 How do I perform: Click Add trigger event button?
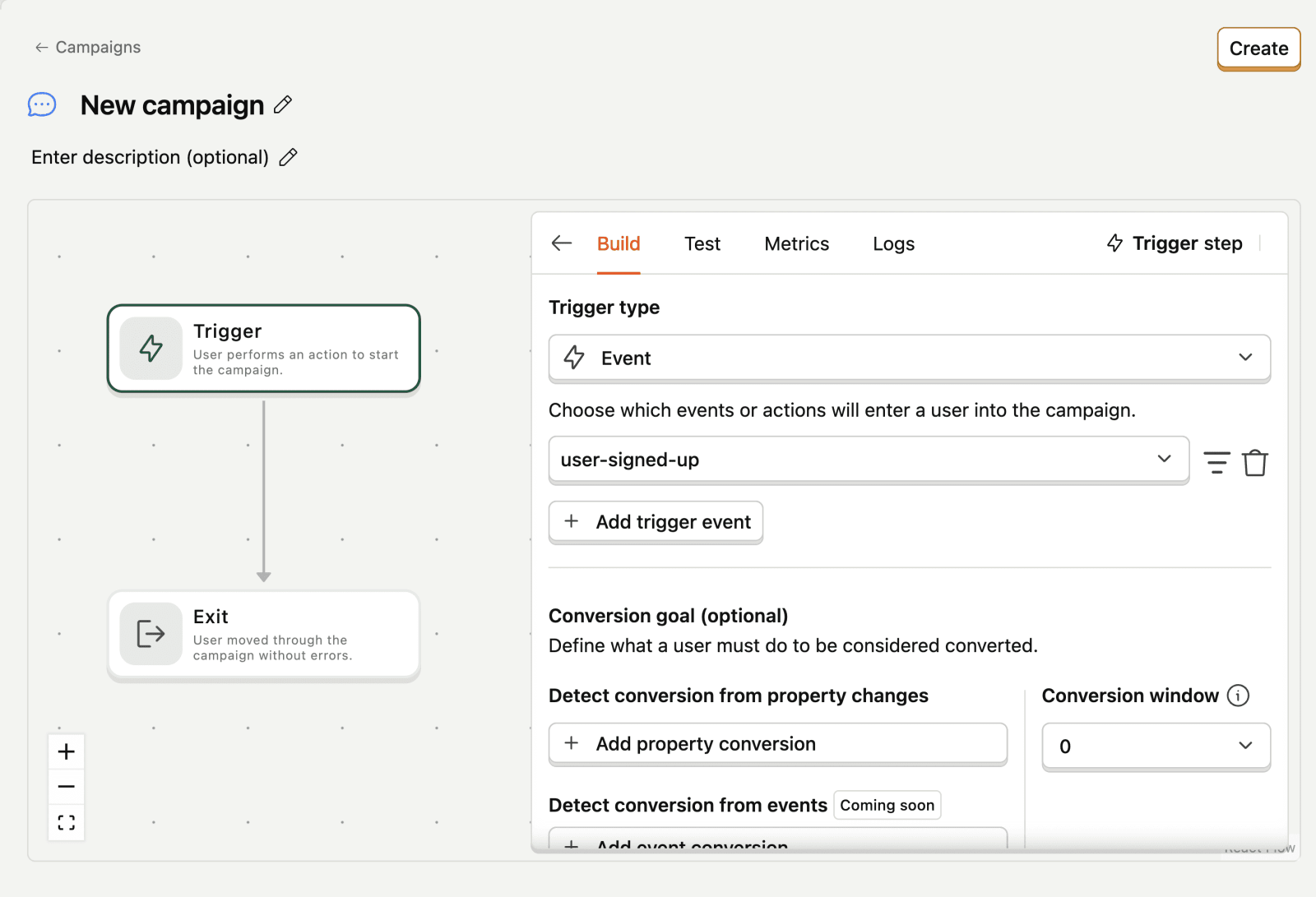coord(656,522)
